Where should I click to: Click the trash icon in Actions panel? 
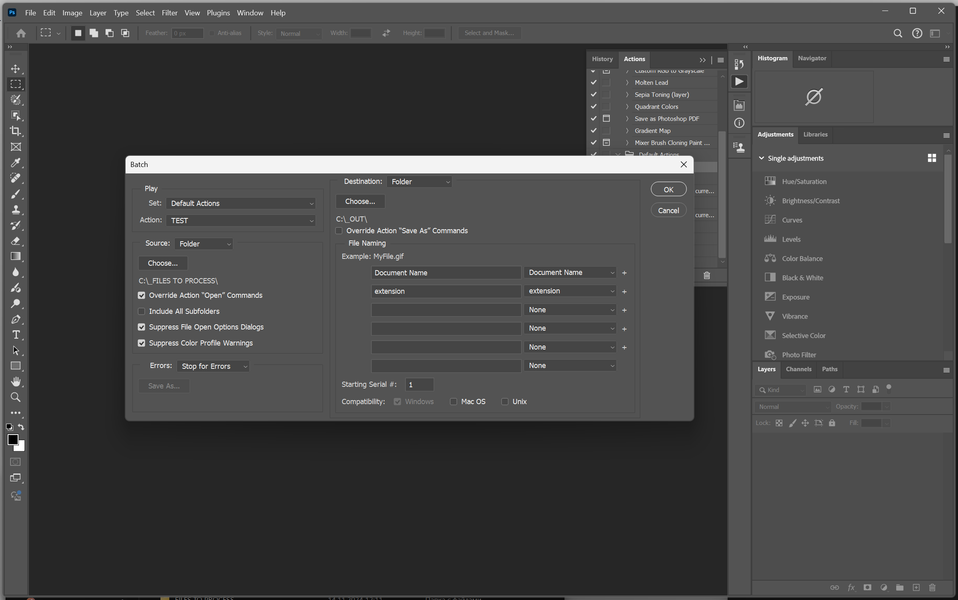coord(707,275)
